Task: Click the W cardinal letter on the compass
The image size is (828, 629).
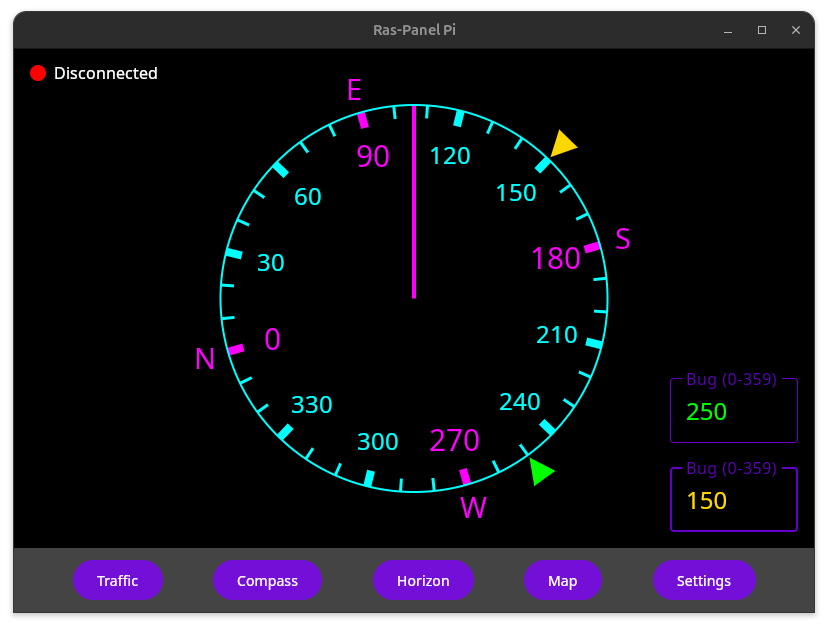Action: point(473,508)
